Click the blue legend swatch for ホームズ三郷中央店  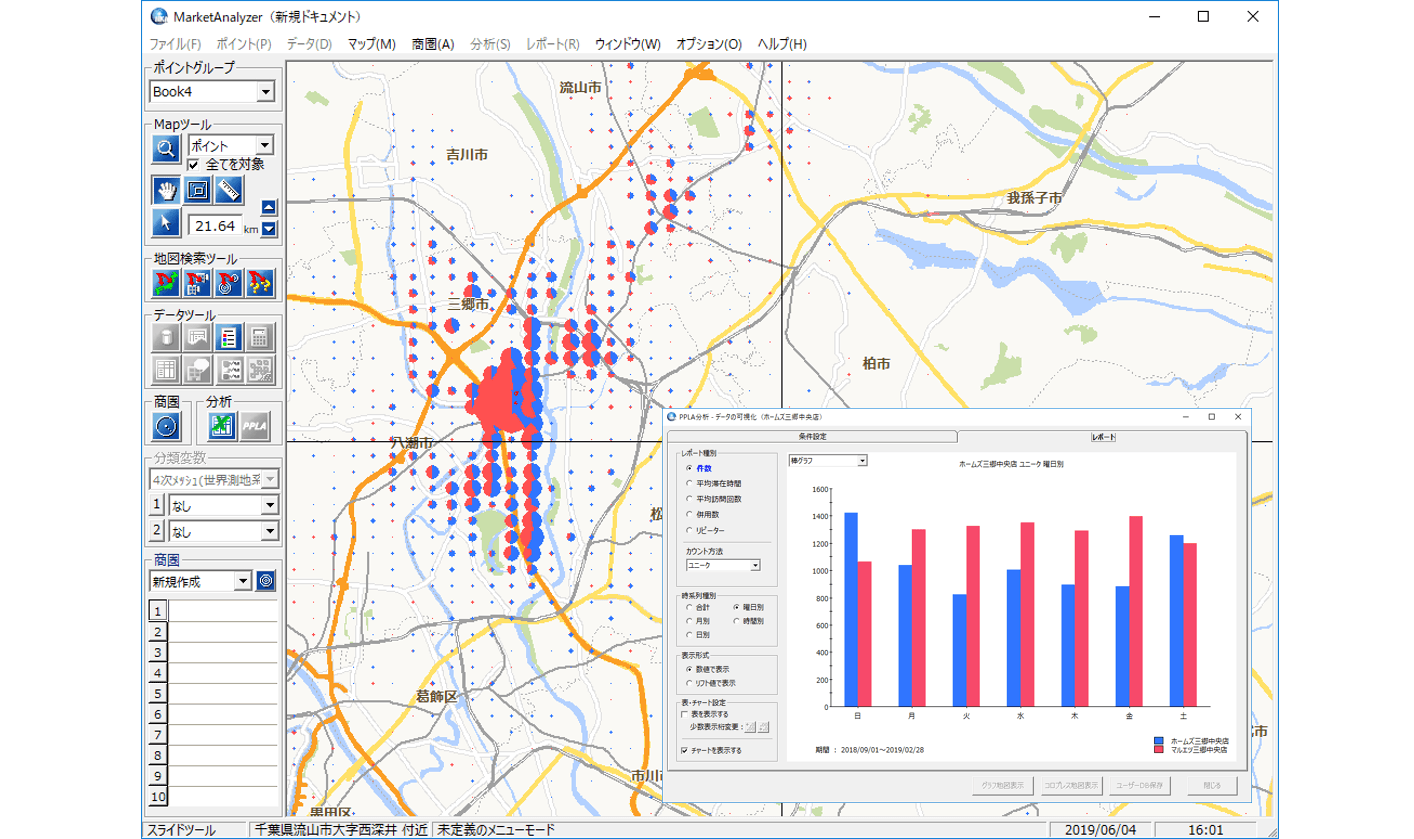coord(1161,741)
